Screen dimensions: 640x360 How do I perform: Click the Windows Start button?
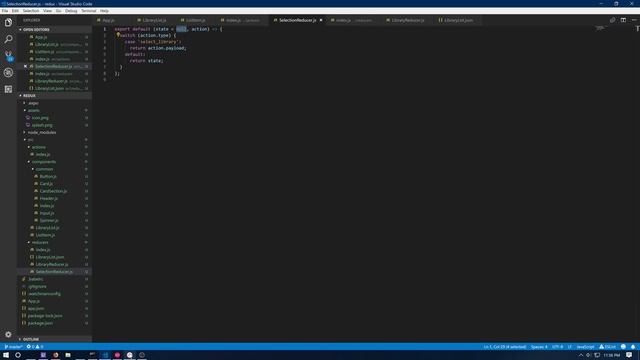click(6, 355)
